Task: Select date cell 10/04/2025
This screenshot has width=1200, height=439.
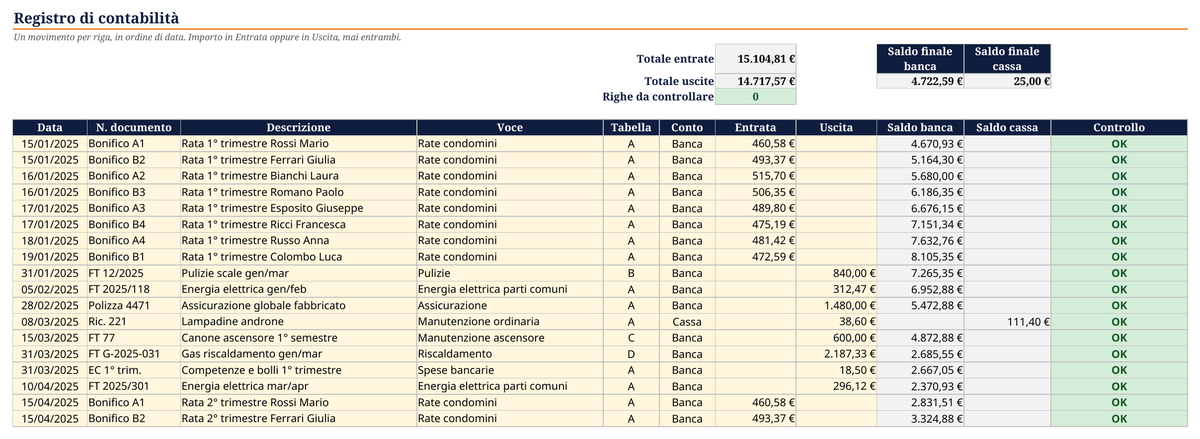Action: (x=49, y=386)
